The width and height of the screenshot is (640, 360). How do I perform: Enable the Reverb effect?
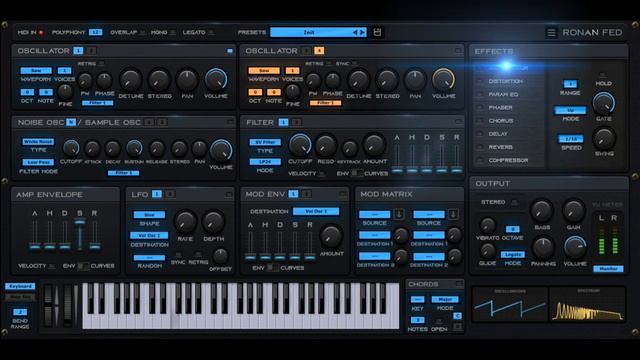(480, 147)
